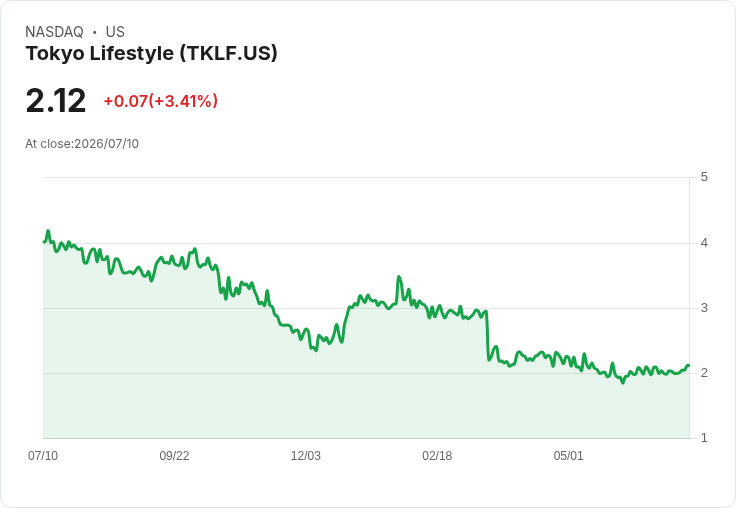Screen dimensions: 736x508
Task: Click the 2 price axis label
Action: tap(704, 373)
